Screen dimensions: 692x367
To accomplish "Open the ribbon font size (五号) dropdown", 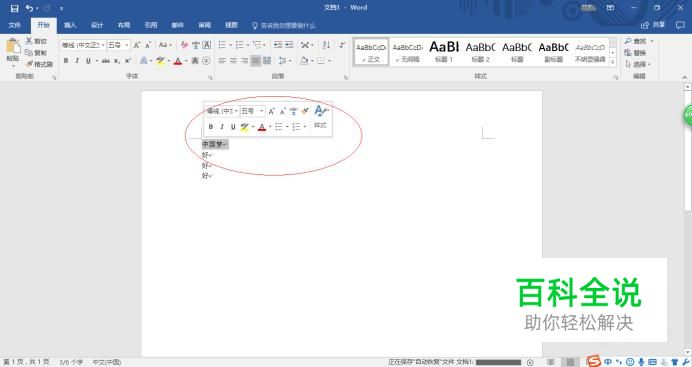I will point(127,45).
